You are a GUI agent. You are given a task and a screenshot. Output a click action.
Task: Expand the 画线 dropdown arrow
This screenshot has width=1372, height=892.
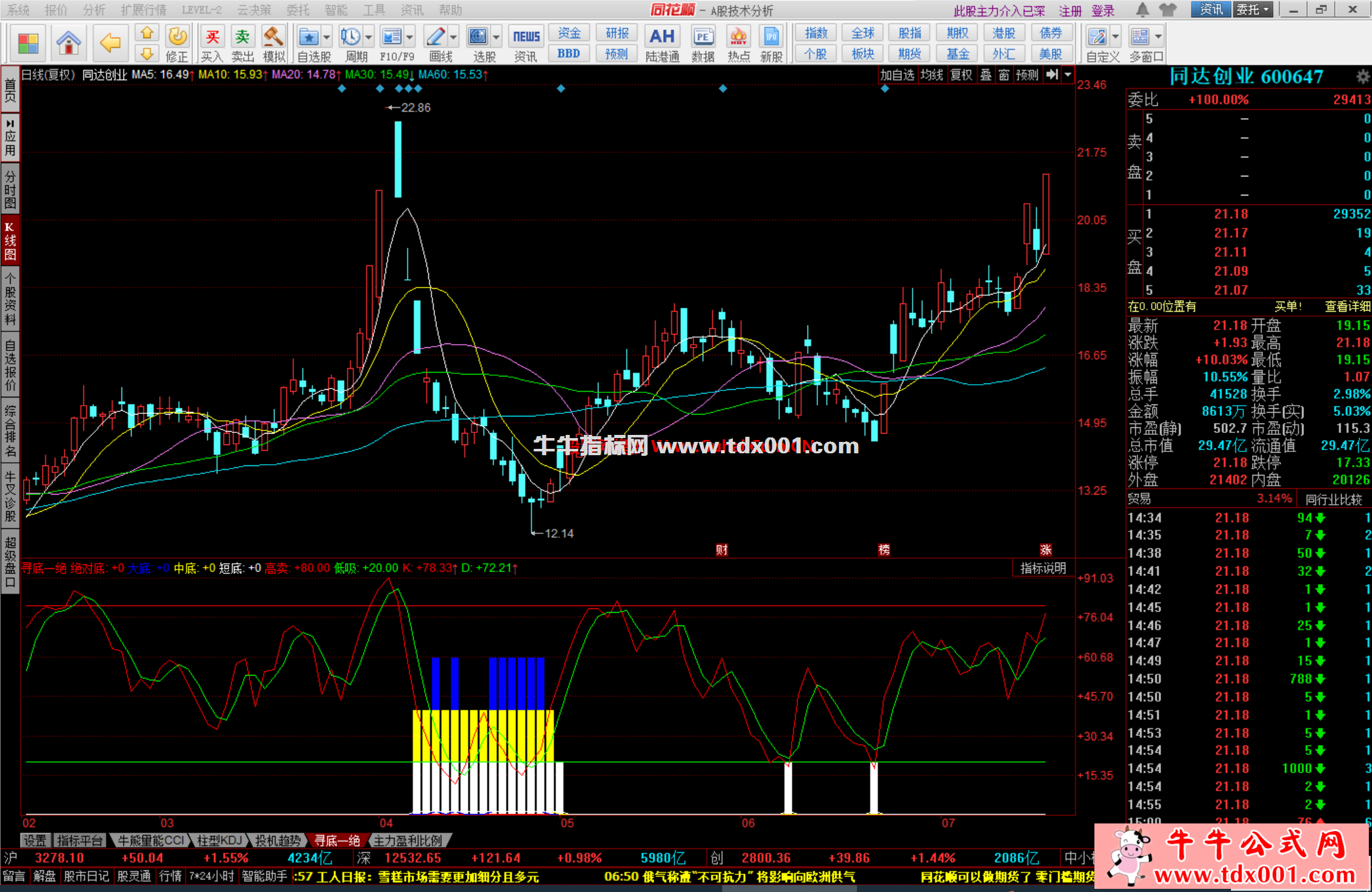[x=454, y=37]
